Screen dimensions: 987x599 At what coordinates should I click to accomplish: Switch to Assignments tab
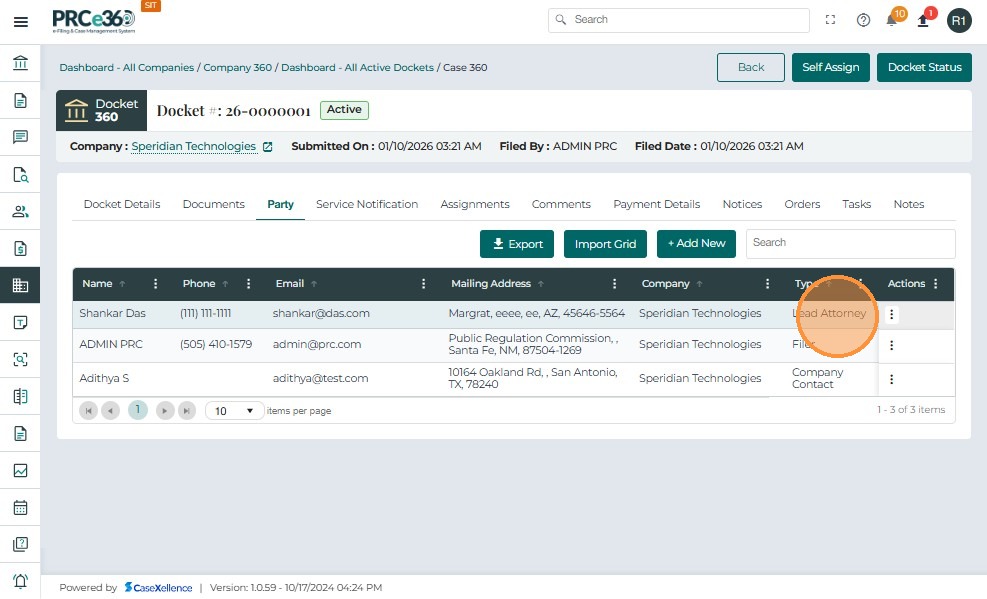point(475,204)
